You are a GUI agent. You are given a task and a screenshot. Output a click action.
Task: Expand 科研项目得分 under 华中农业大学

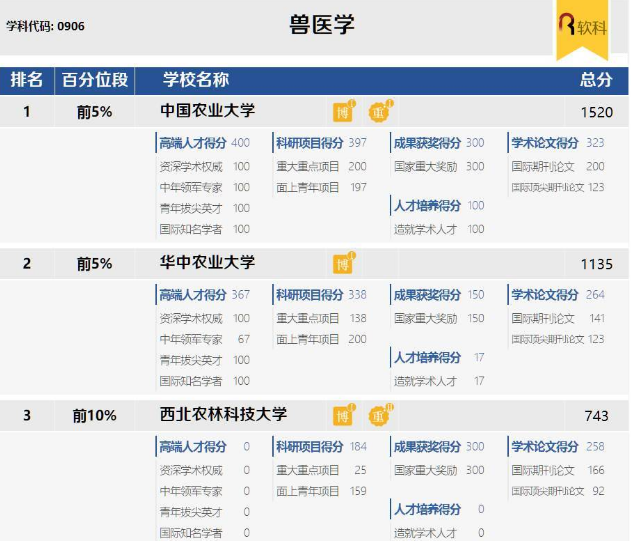tap(310, 295)
